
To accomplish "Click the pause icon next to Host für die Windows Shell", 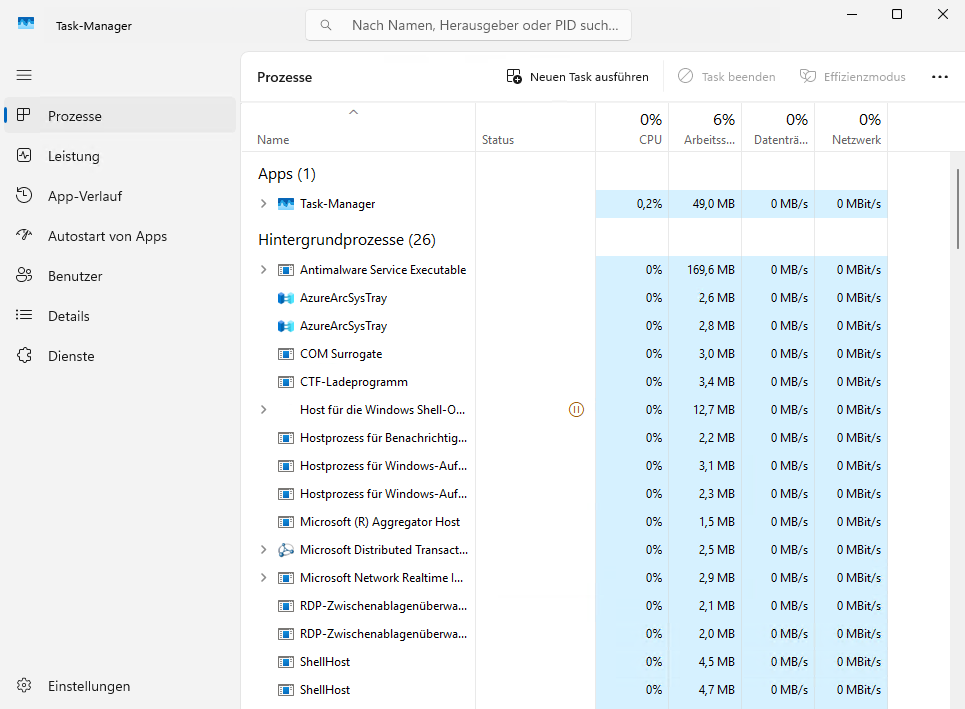I will point(576,409).
